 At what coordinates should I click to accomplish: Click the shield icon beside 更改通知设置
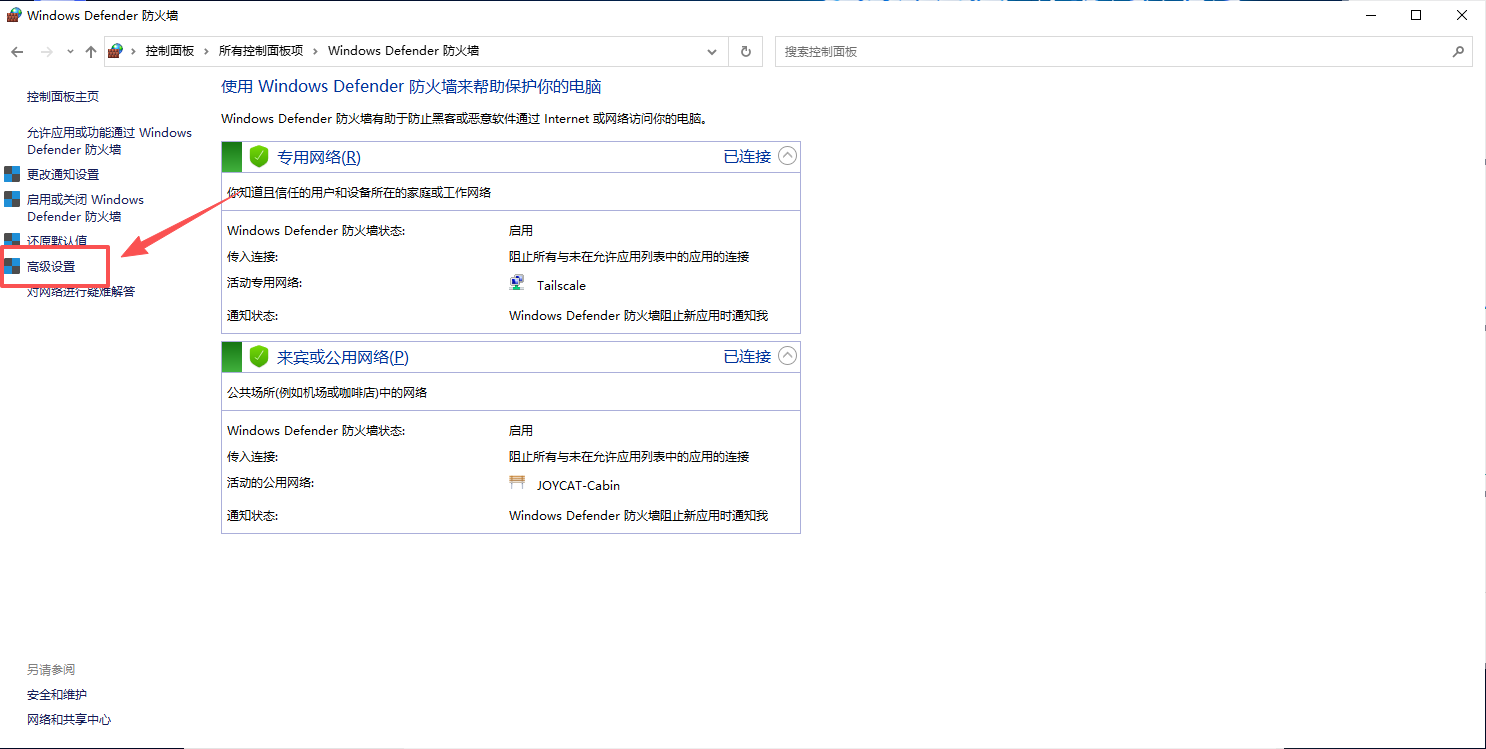pyautogui.click(x=12, y=174)
